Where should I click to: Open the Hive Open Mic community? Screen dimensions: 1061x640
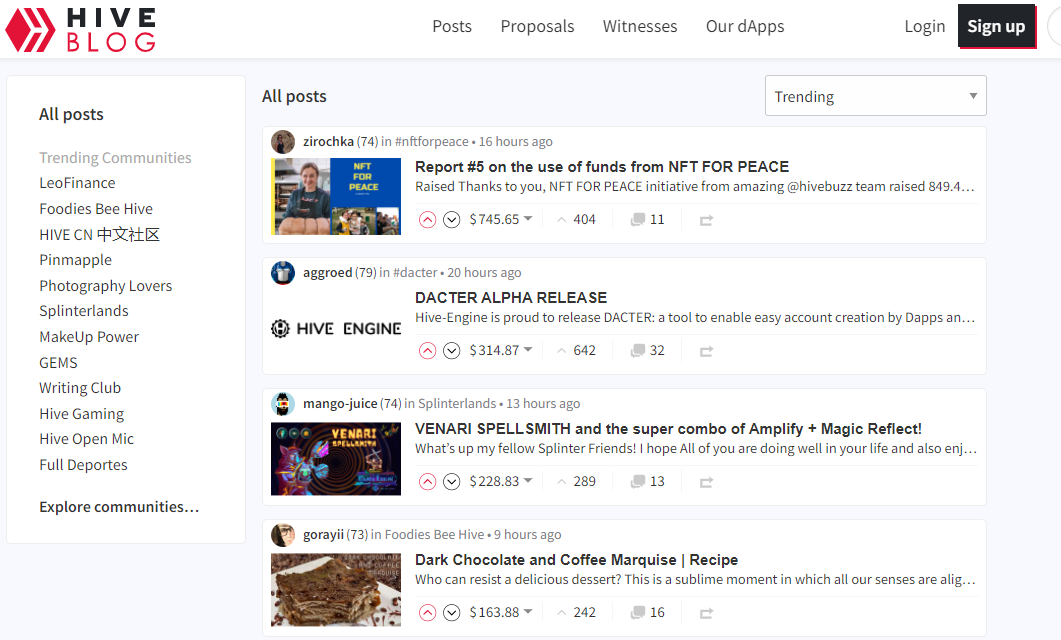click(x=87, y=439)
